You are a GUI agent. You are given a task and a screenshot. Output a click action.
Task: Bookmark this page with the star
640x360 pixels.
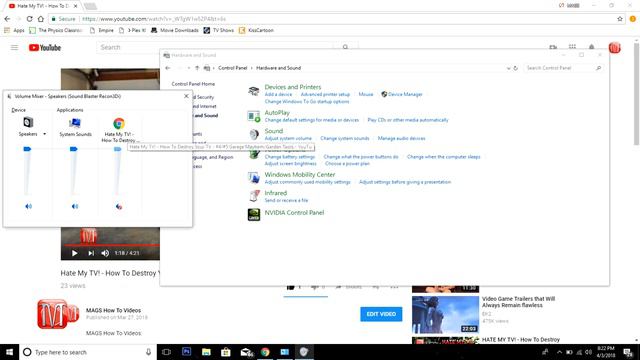[x=620, y=19]
